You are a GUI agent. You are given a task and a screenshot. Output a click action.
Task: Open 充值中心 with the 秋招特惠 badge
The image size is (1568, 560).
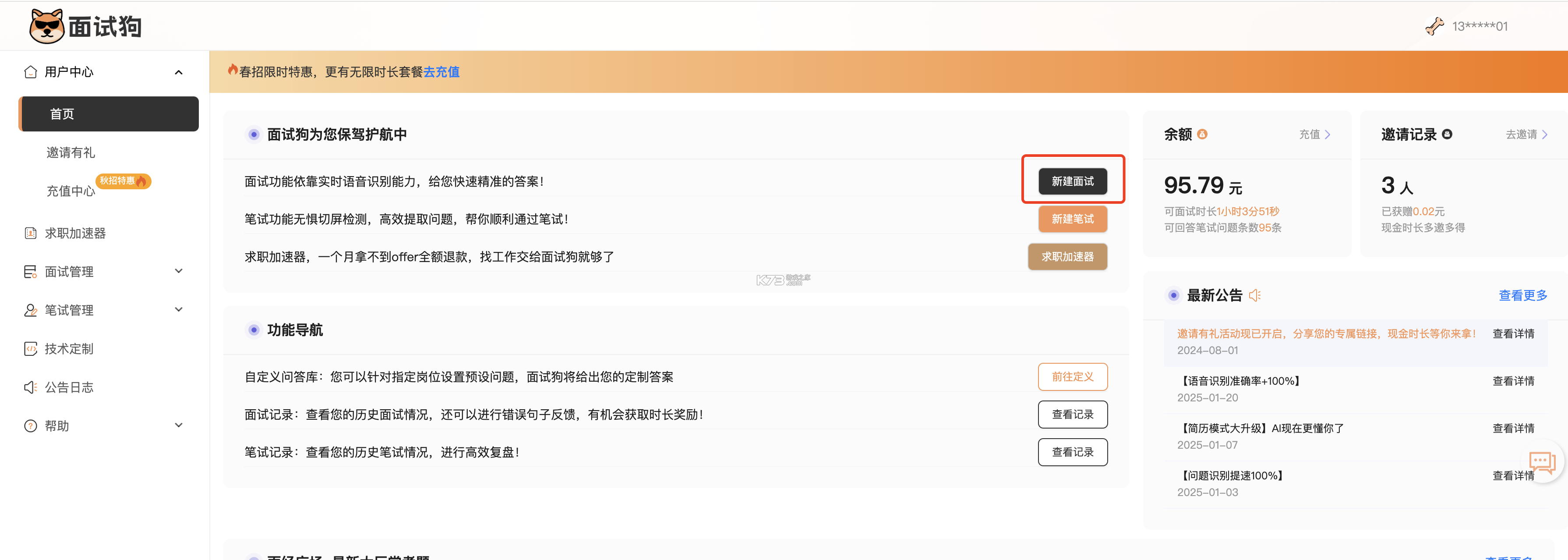click(71, 190)
